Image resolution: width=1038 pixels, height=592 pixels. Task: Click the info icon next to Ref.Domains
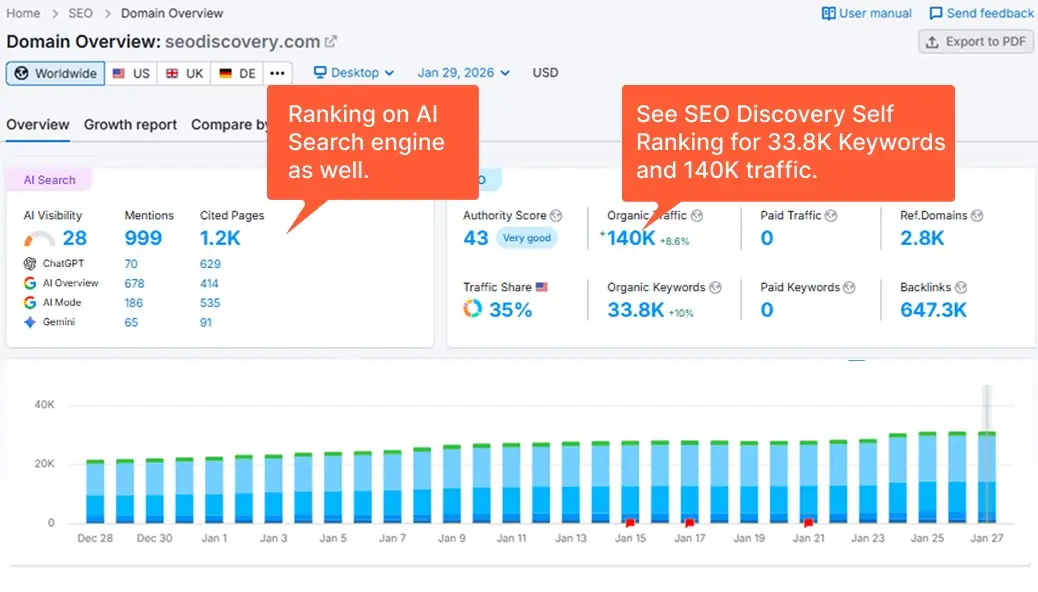[x=977, y=215]
